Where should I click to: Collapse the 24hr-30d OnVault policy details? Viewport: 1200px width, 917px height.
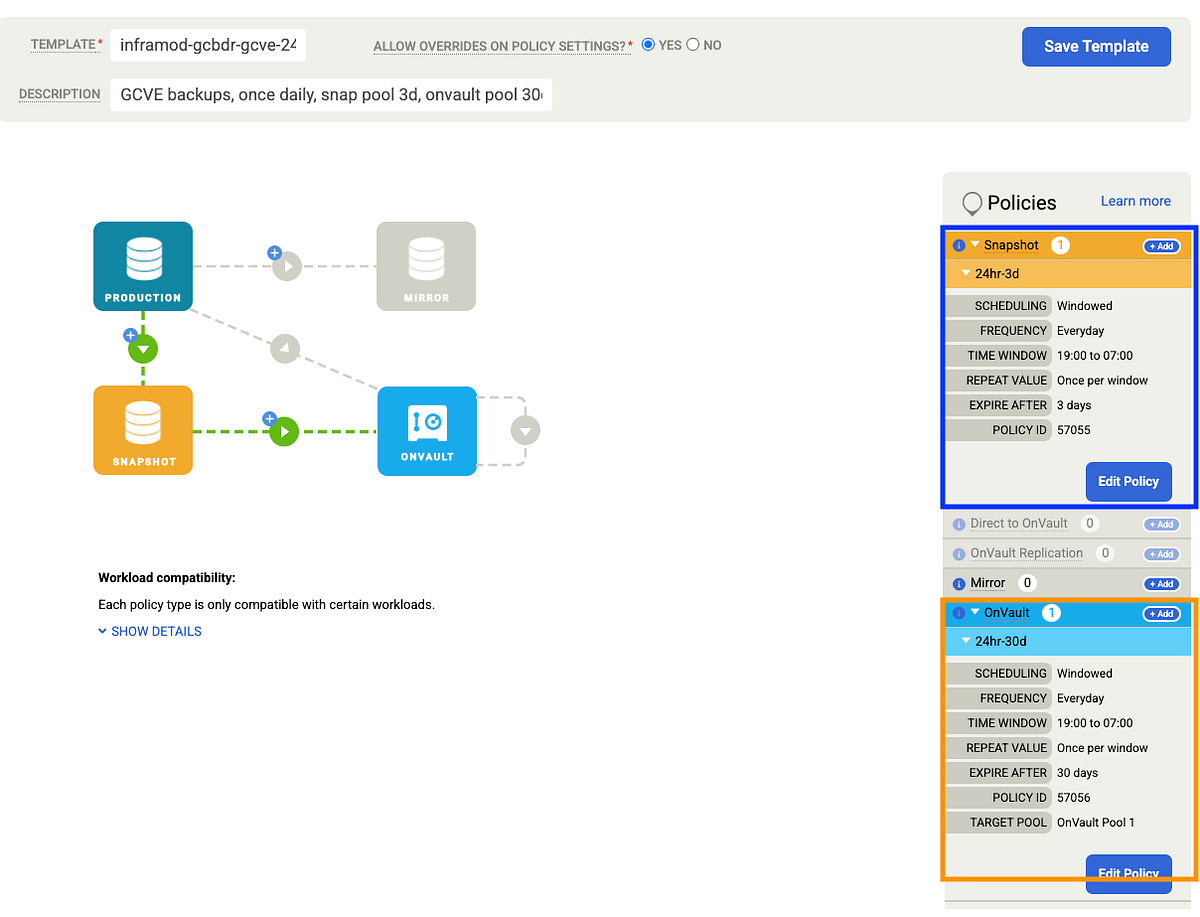tap(966, 641)
